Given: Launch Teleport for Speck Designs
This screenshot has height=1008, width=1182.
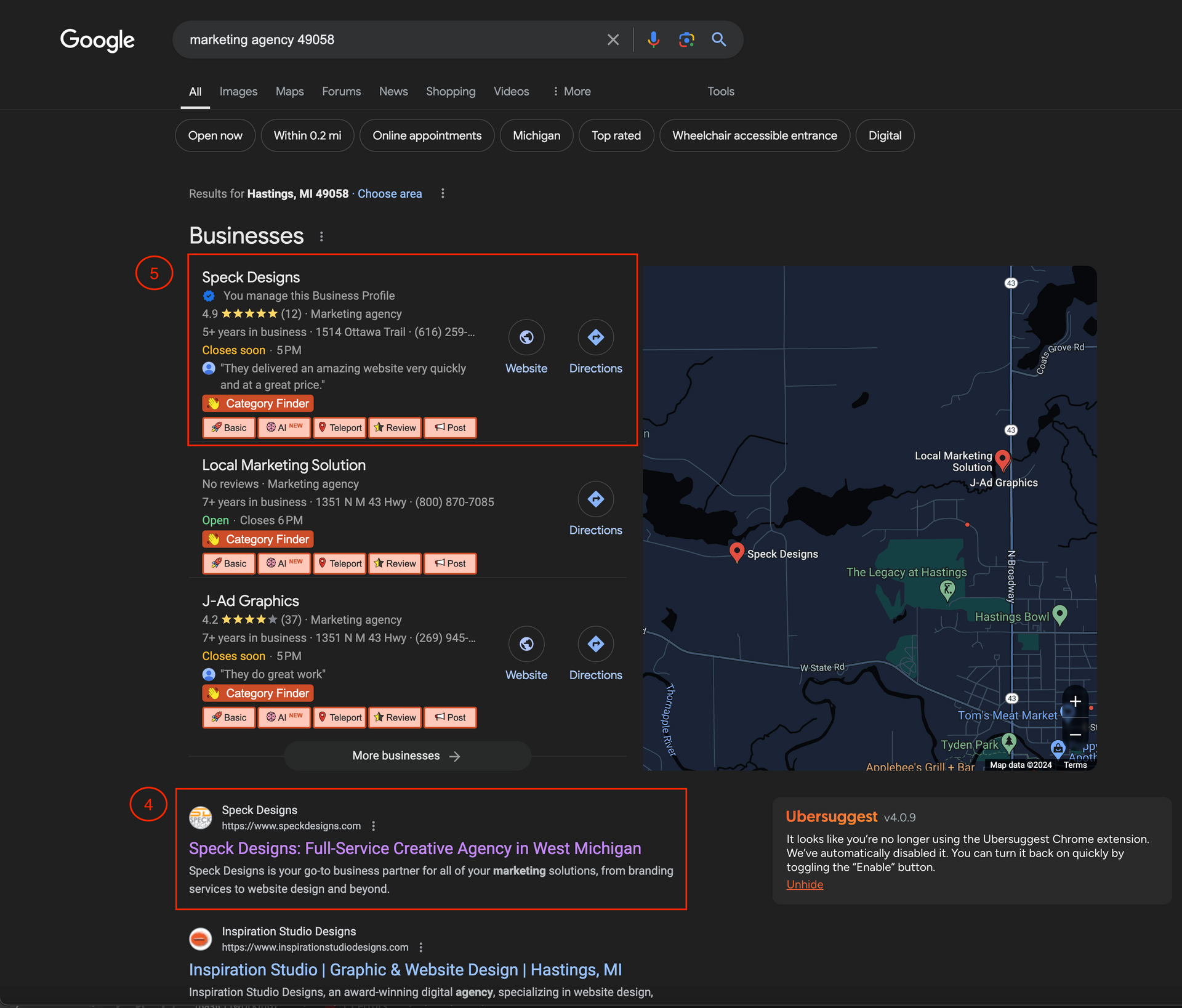Looking at the screenshot, I should (x=340, y=428).
